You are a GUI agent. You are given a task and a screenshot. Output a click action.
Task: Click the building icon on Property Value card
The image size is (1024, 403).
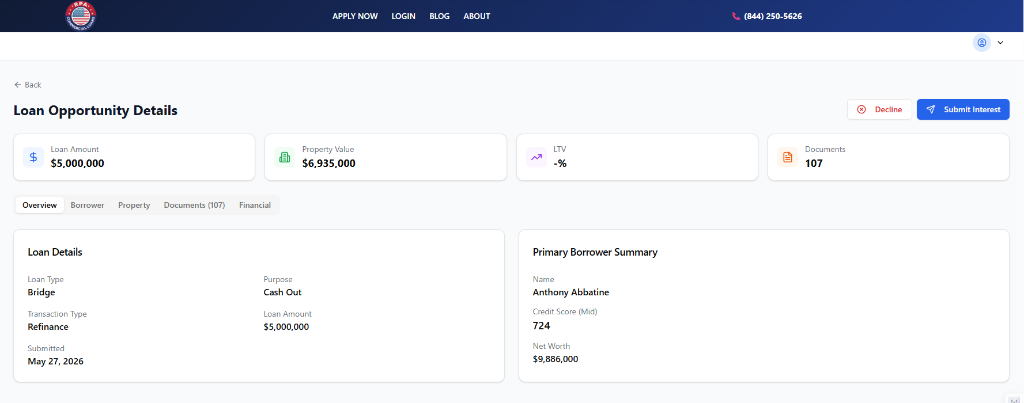coord(285,157)
